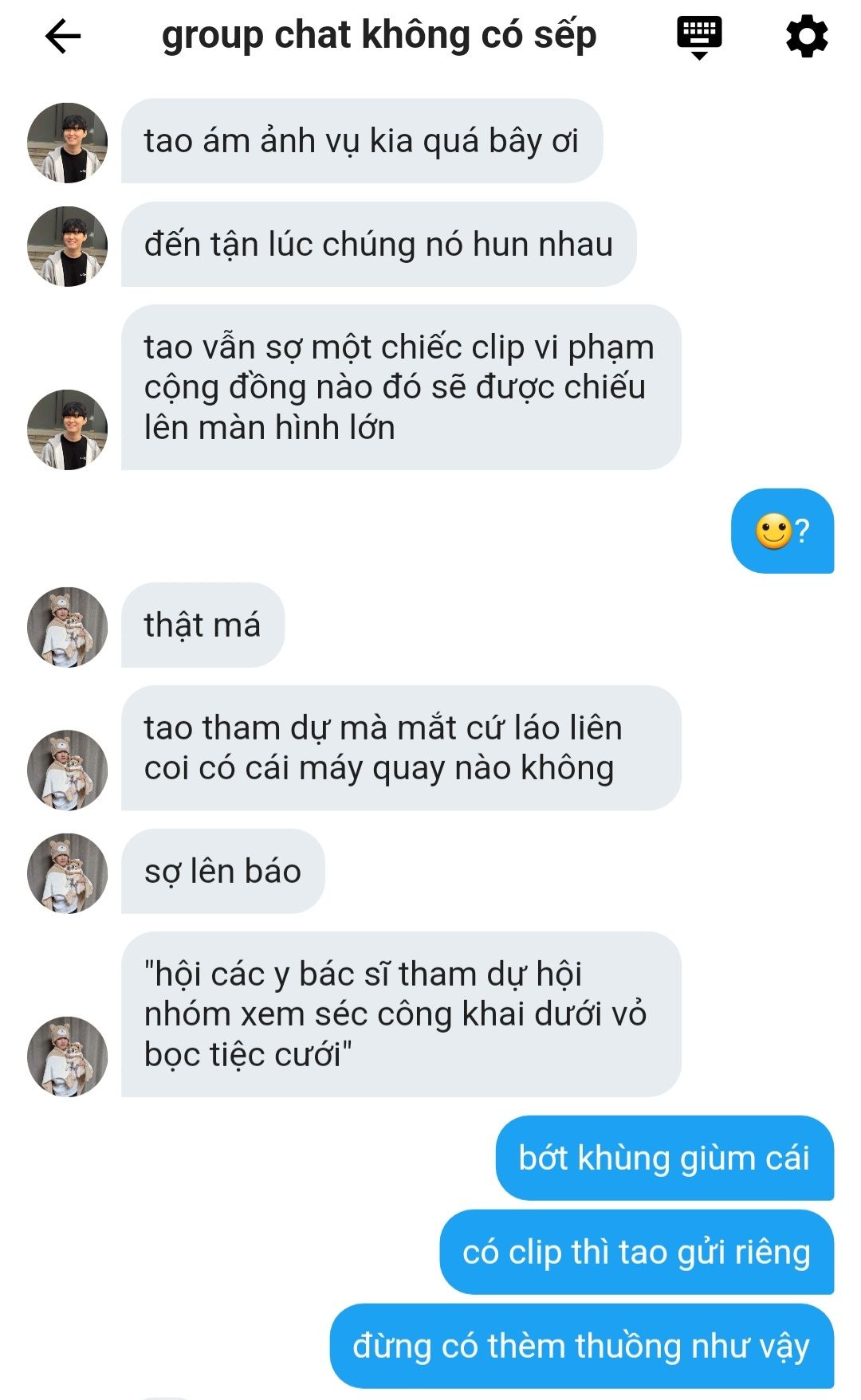The image size is (861, 1400).
Task: Select the message 'bớt khùng giùm cái'
Action: click(665, 1158)
